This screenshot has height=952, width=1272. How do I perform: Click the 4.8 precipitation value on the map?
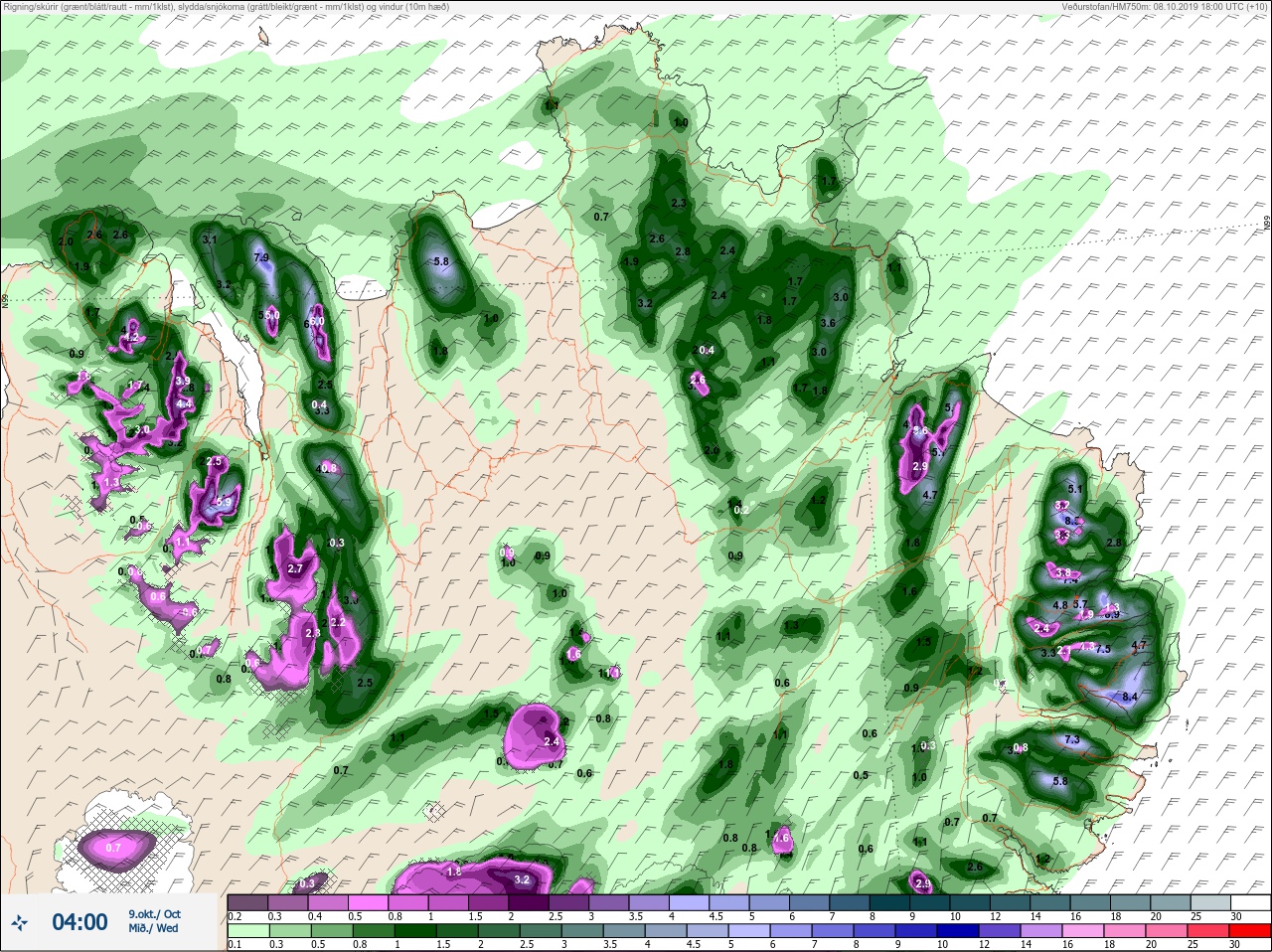(1060, 605)
